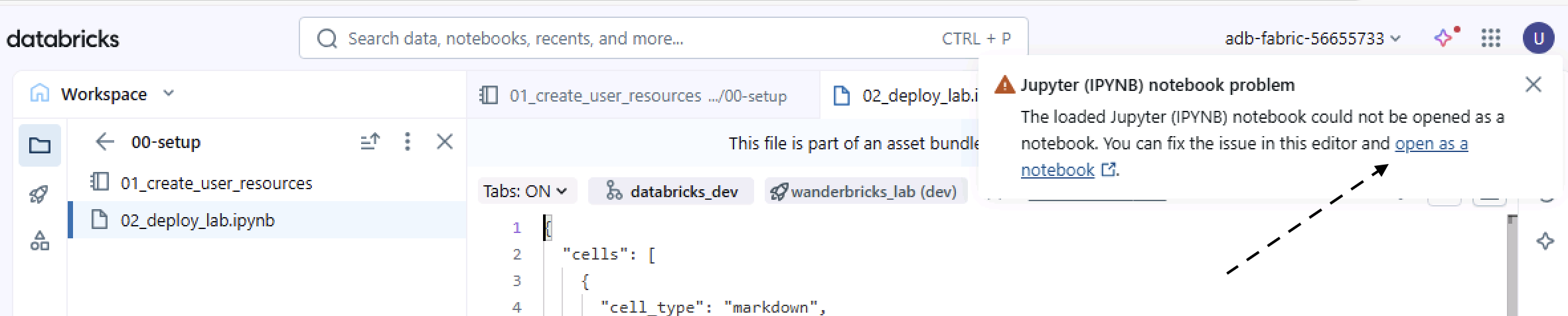Dismiss the Jupyter notebook problem notification
The width and height of the screenshot is (1568, 316).
(x=1533, y=84)
